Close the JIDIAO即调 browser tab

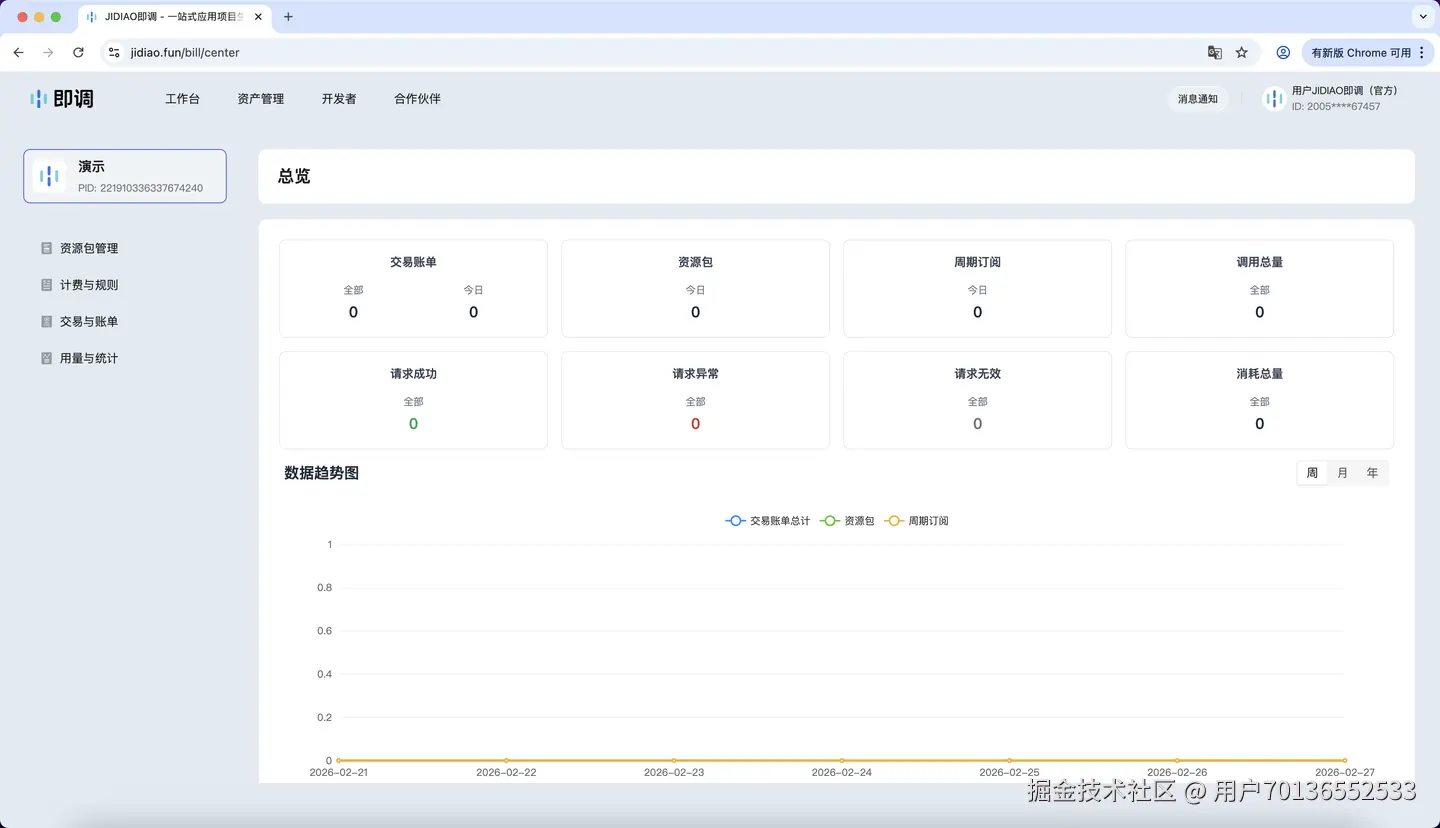coord(258,17)
